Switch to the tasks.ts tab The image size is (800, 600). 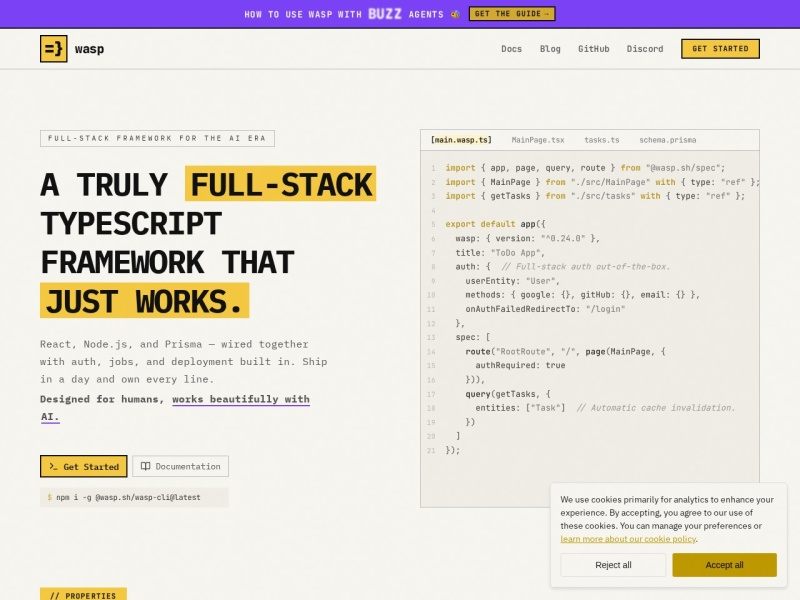[602, 140]
